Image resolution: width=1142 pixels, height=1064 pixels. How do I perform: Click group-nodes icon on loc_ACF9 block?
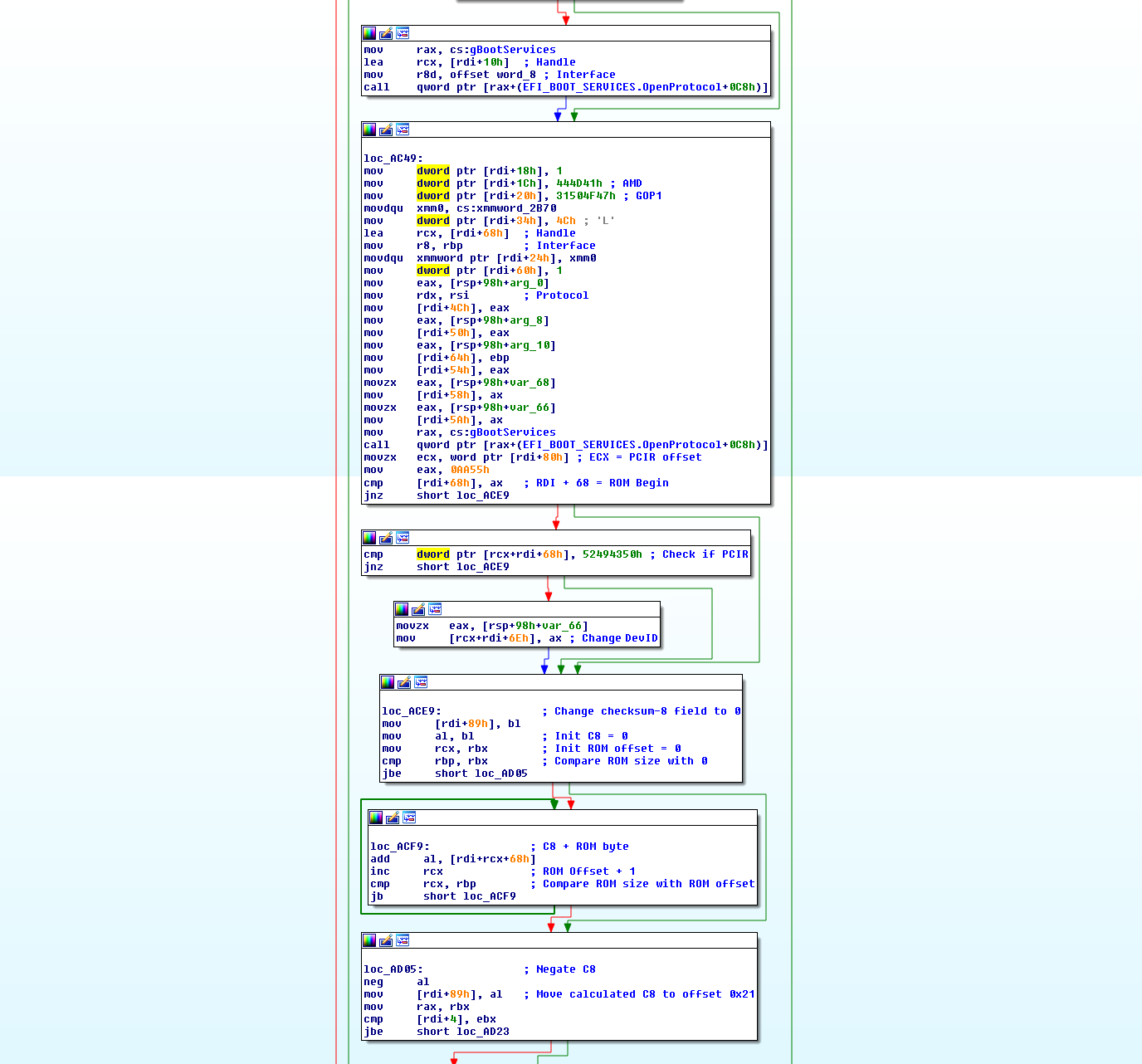click(409, 818)
